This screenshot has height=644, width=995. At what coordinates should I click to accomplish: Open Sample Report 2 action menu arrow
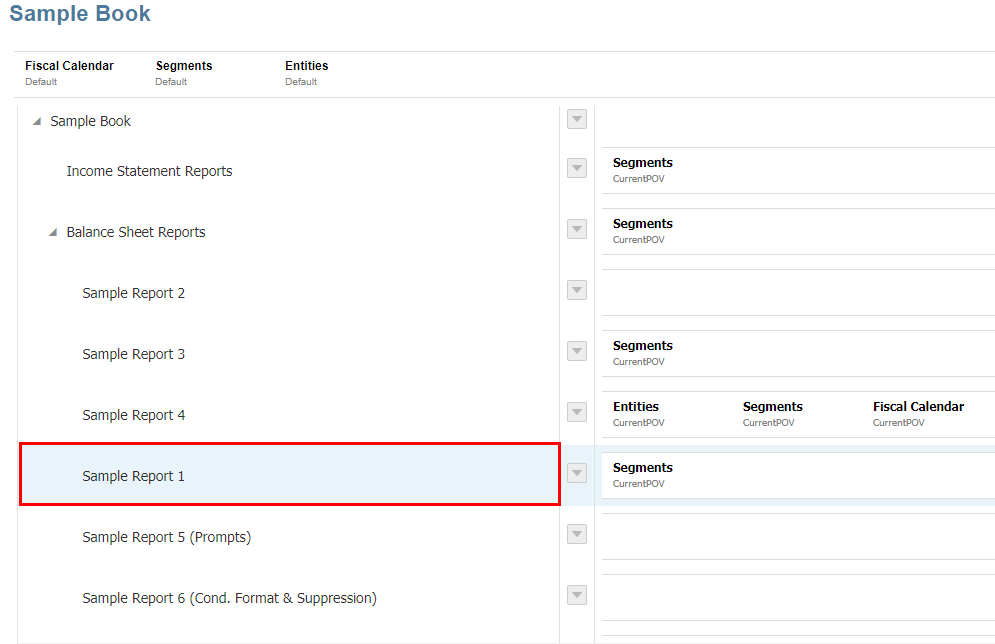(x=577, y=290)
